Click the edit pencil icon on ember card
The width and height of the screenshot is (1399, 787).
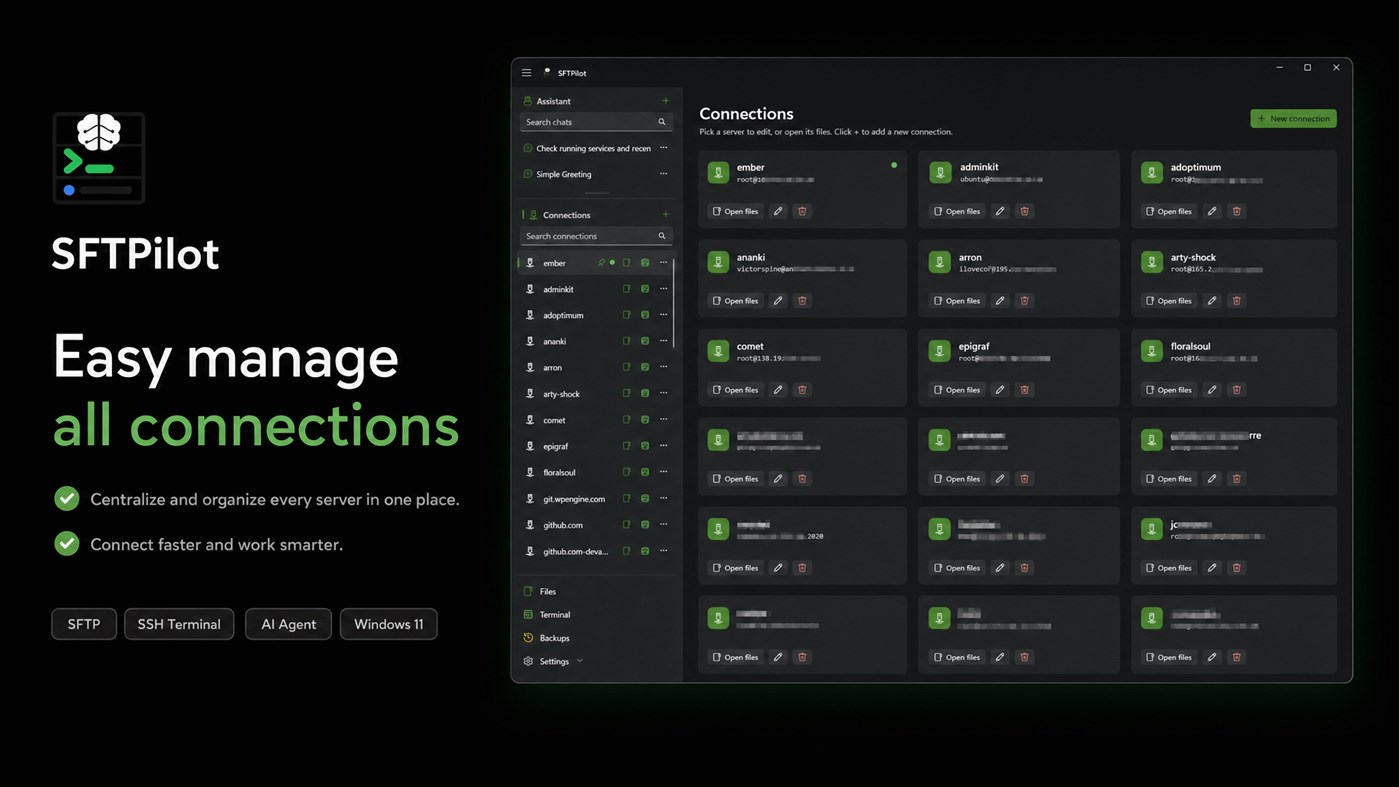(x=778, y=211)
